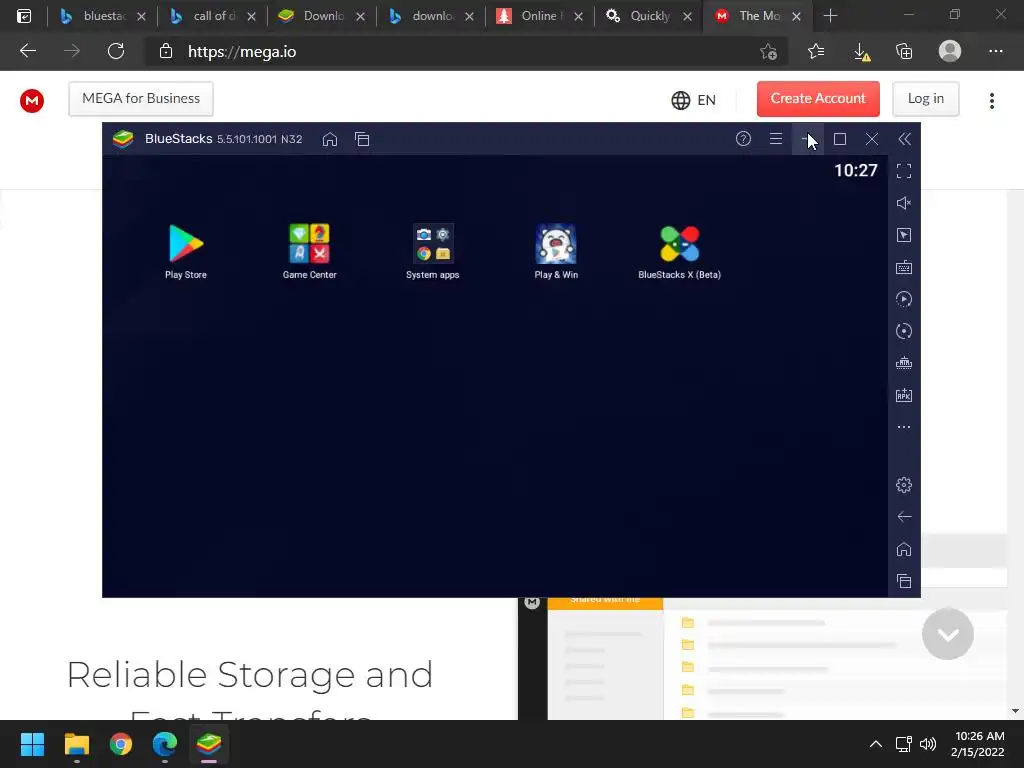Screen dimensions: 1024x768
Task: Open the Edge favorites list
Action: click(x=816, y=51)
